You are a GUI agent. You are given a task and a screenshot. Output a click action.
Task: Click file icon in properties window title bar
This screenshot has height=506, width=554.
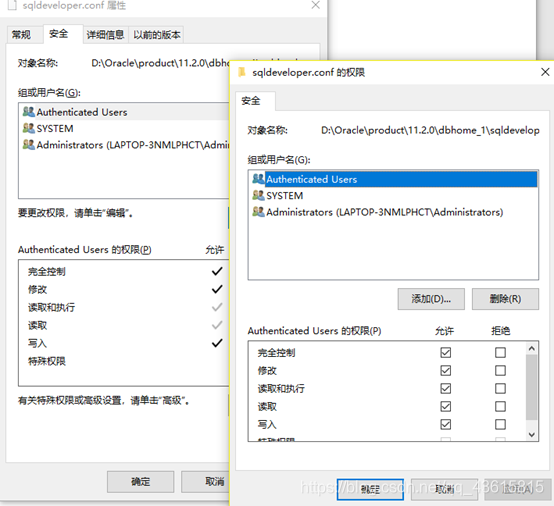[12, 5]
